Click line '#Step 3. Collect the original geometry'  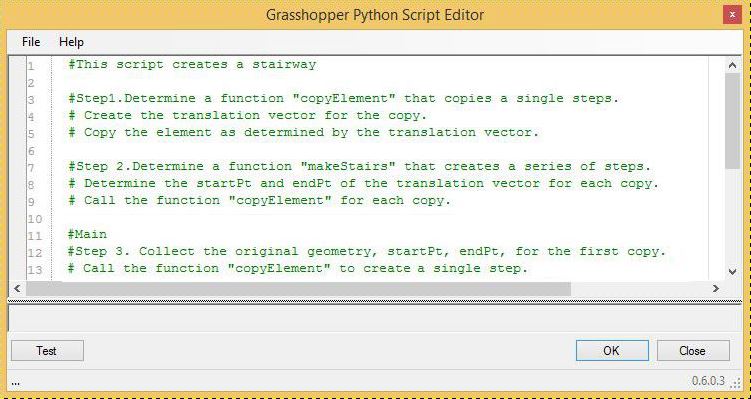(x=367, y=251)
